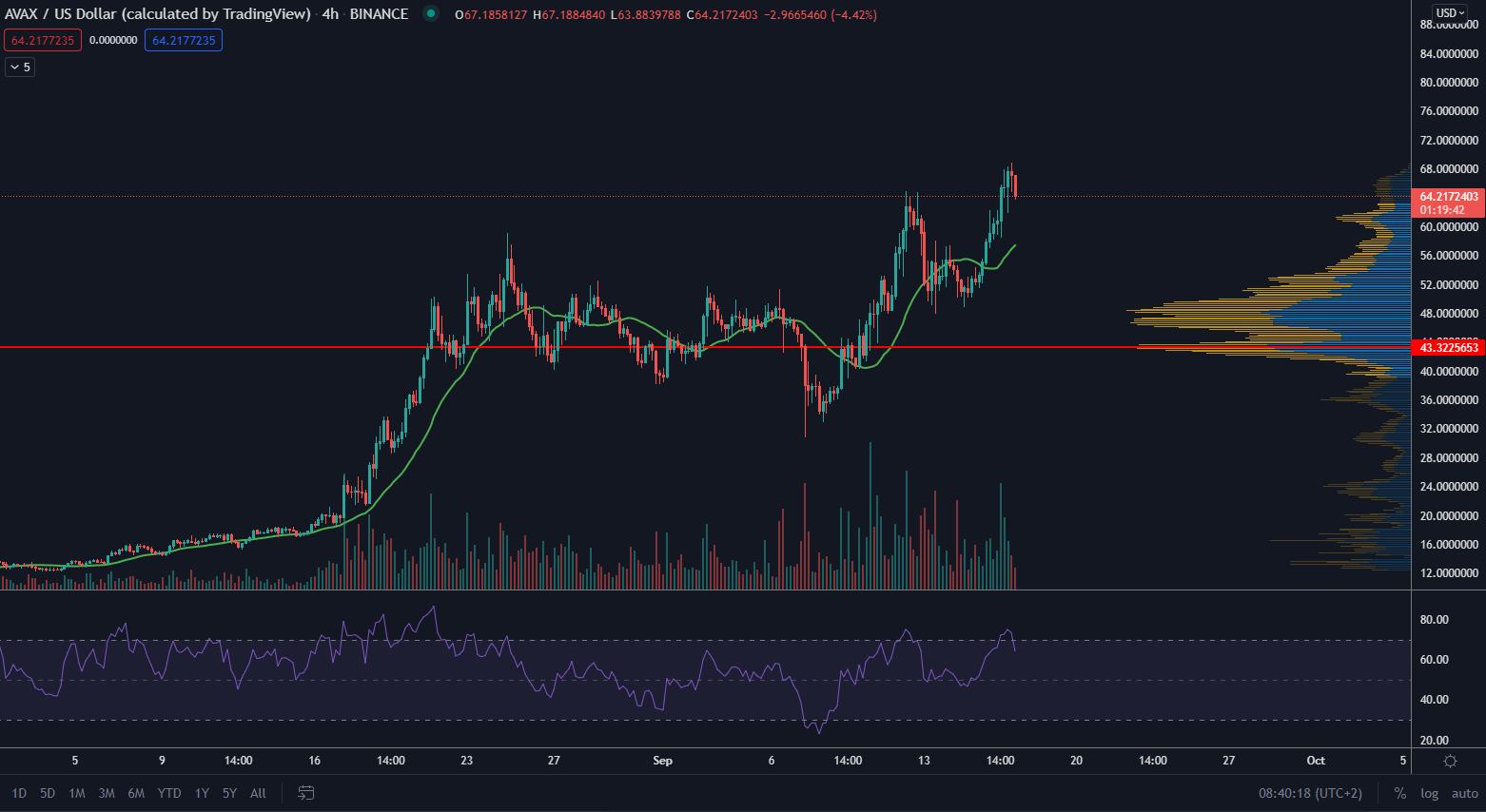This screenshot has height=812, width=1486.
Task: Open the USD currency dropdown
Action: [1450, 13]
